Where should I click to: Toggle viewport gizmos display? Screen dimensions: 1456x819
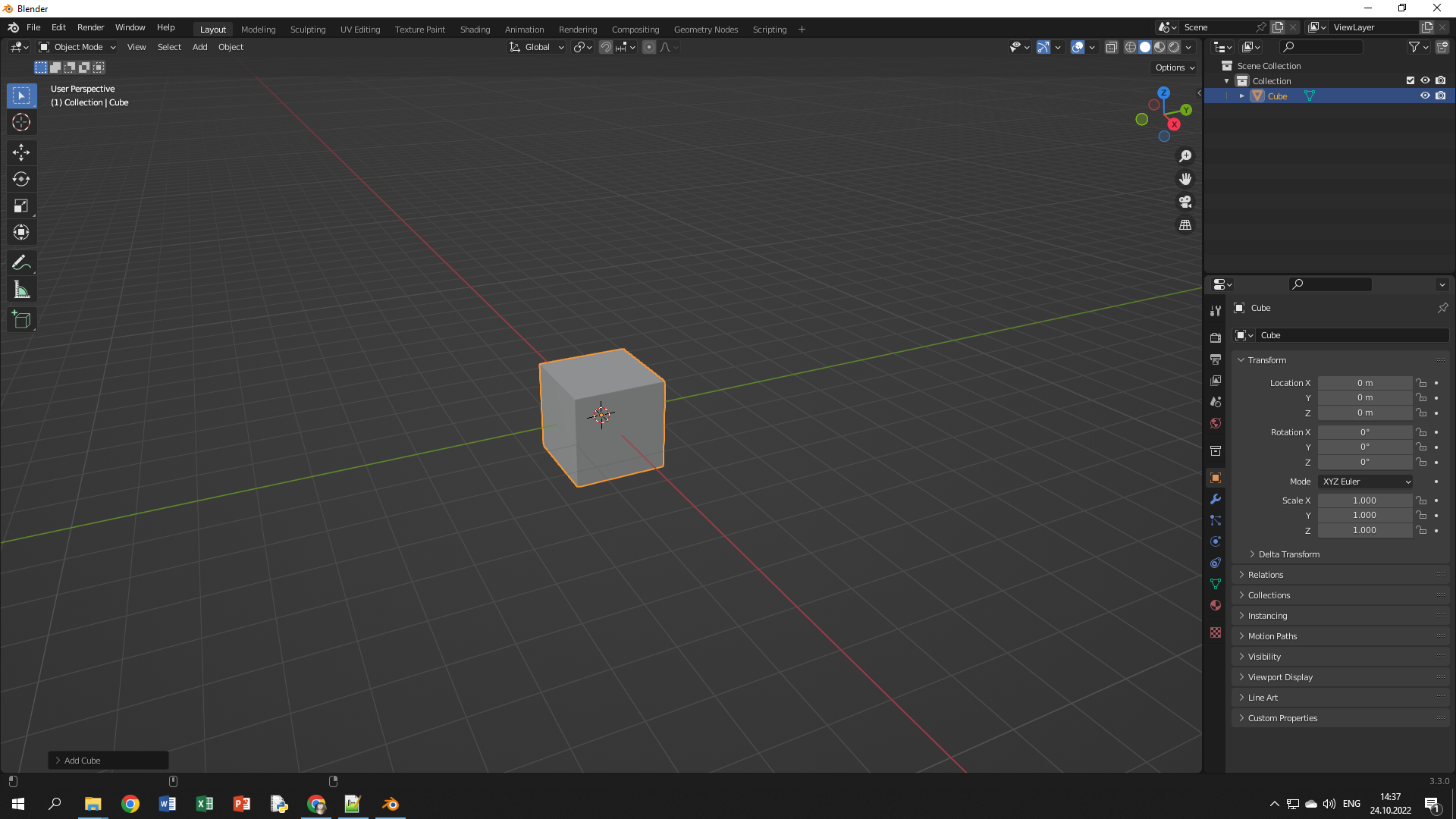pos(1043,47)
